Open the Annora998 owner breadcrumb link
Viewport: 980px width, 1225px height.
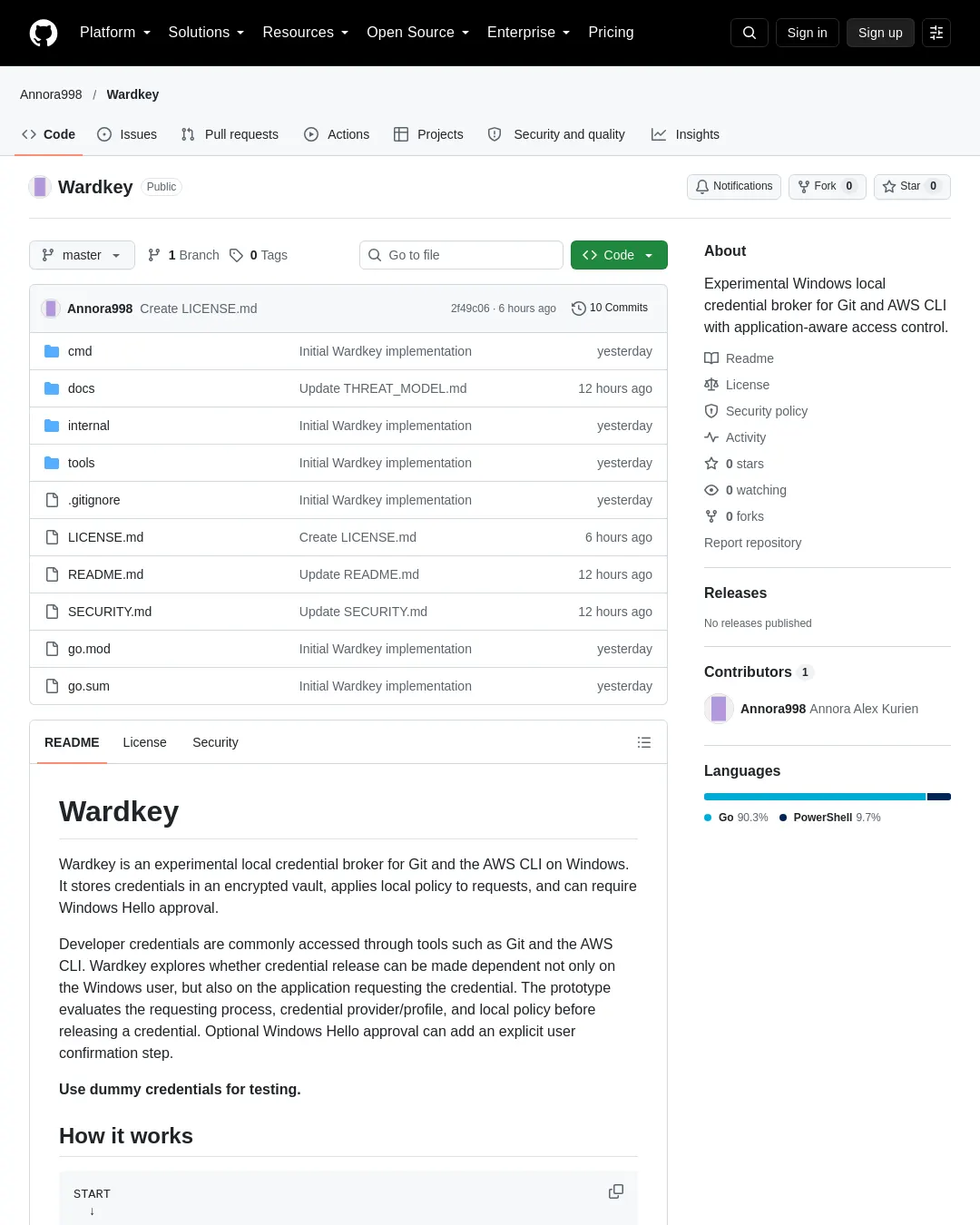[x=51, y=94]
